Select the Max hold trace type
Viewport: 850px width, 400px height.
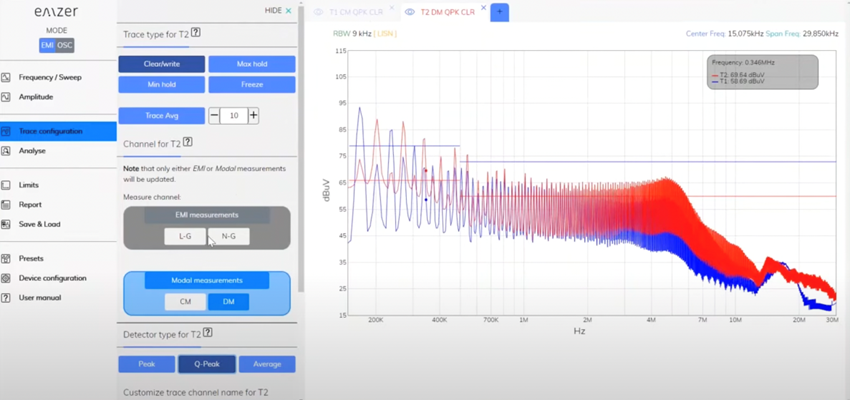coord(252,64)
